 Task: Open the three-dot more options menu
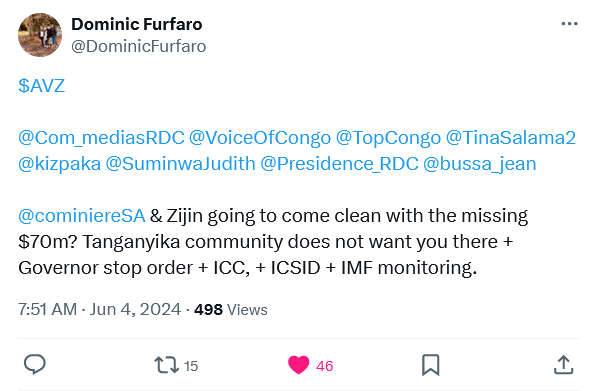point(569,24)
